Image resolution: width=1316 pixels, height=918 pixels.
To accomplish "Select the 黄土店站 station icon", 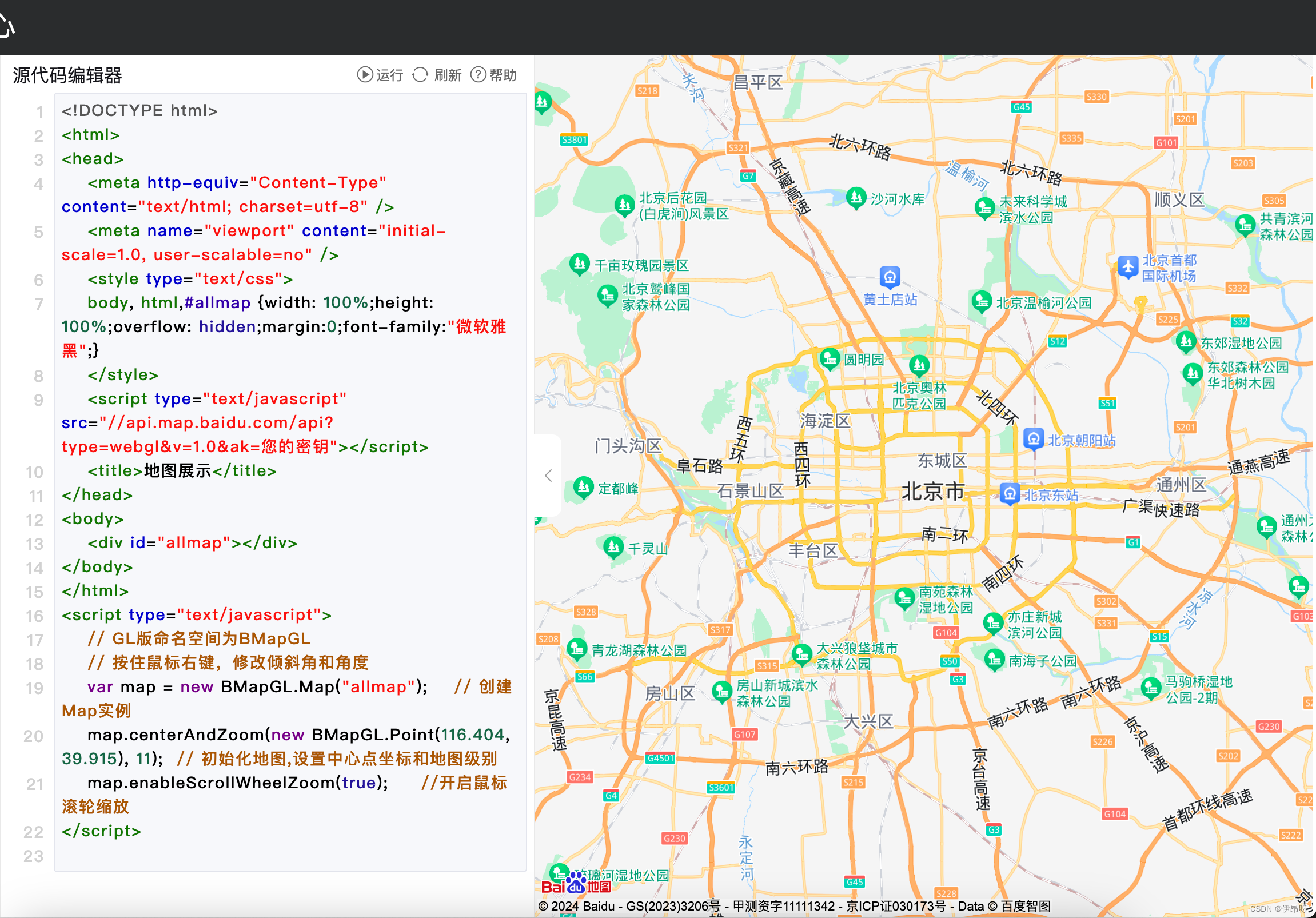I will pyautogui.click(x=890, y=278).
